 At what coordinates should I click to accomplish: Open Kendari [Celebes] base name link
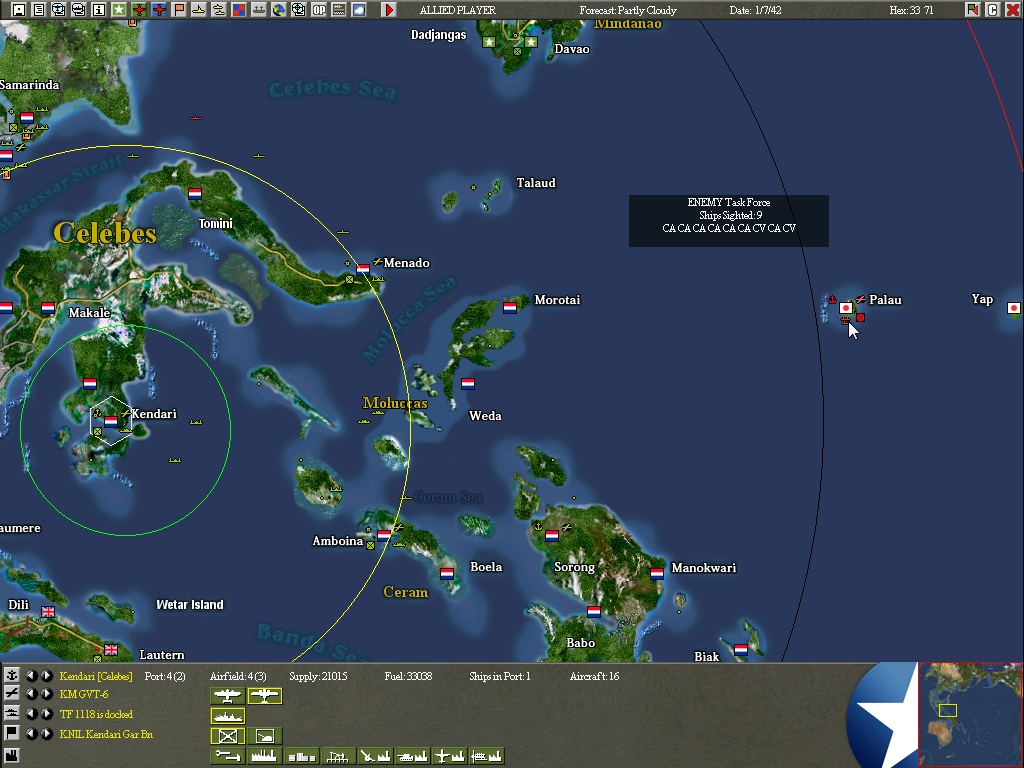pos(96,676)
